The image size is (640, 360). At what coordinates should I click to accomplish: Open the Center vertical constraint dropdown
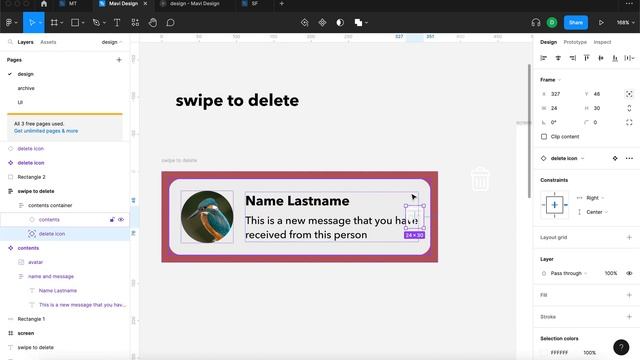tap(597, 212)
